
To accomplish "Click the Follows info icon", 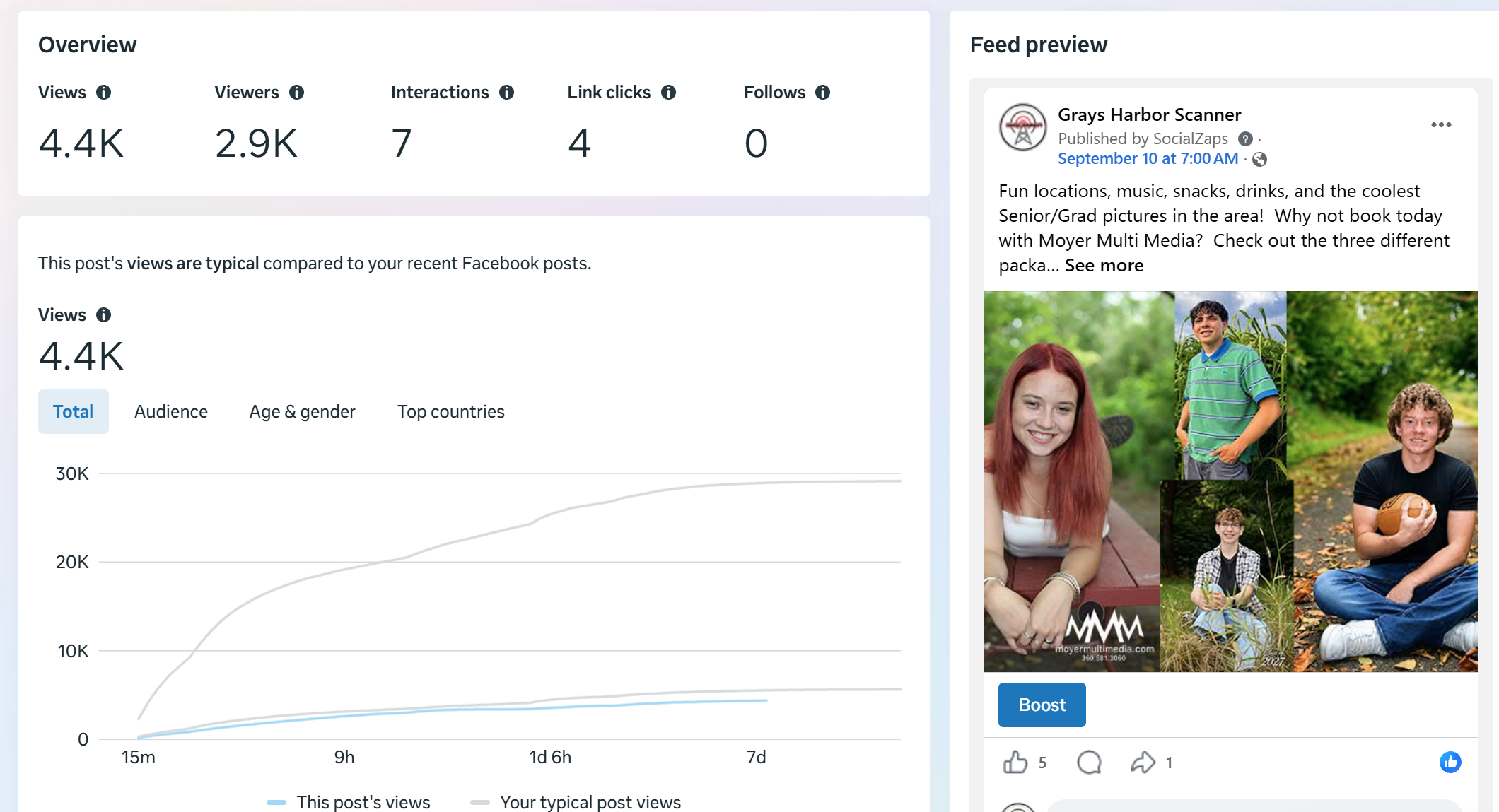I will pos(822,93).
